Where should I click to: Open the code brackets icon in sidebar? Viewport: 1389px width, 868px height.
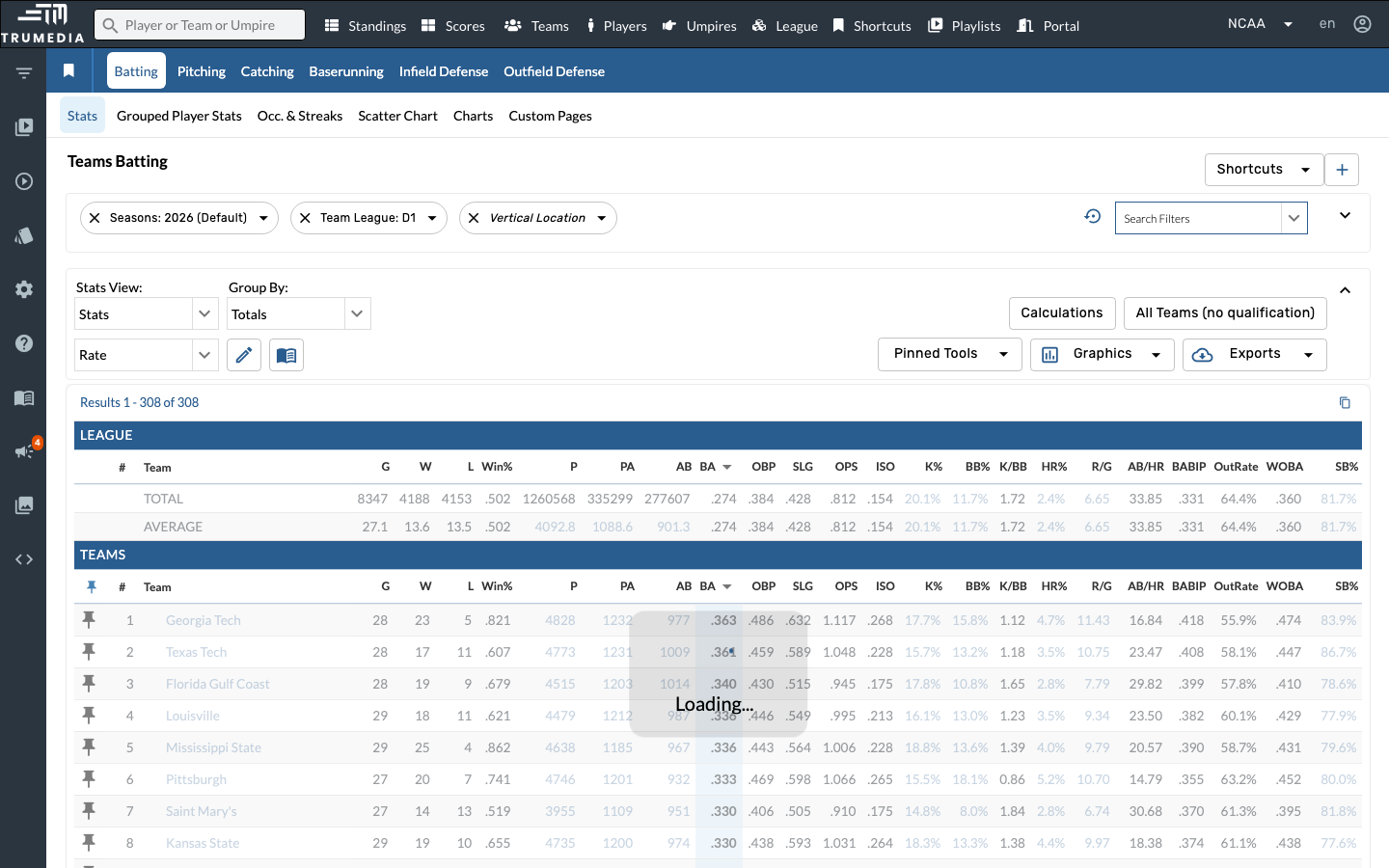(24, 559)
